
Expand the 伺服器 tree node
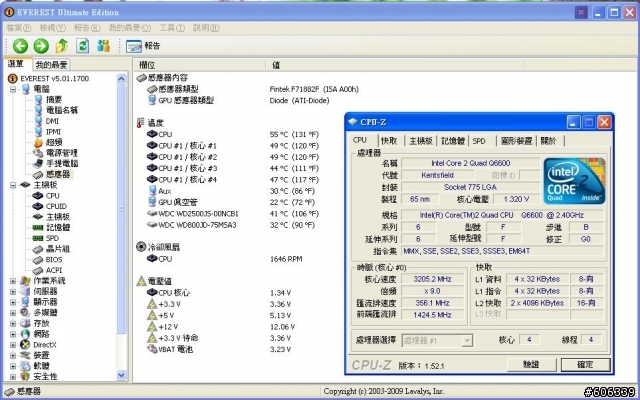13,291
